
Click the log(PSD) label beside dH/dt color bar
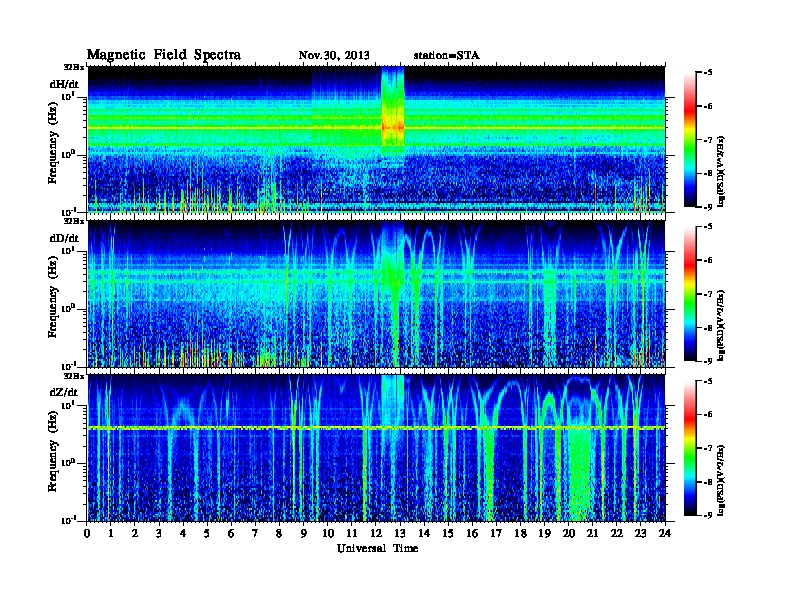[x=722, y=172]
